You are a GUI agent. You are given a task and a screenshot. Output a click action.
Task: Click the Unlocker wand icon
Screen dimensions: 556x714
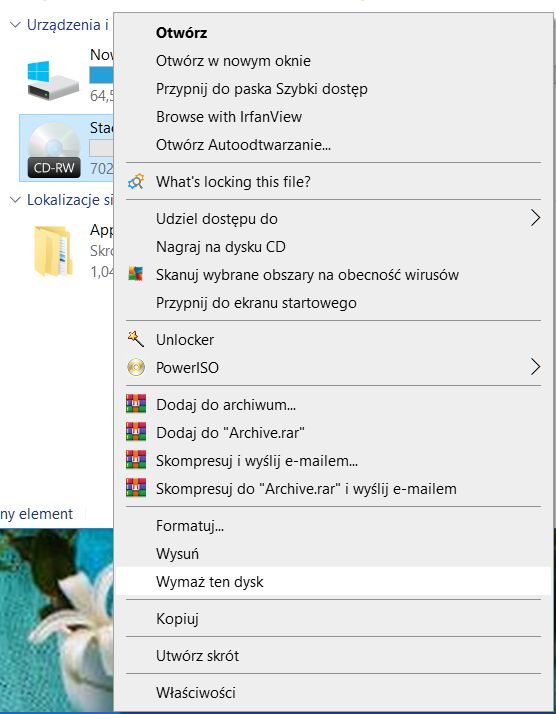point(136,339)
